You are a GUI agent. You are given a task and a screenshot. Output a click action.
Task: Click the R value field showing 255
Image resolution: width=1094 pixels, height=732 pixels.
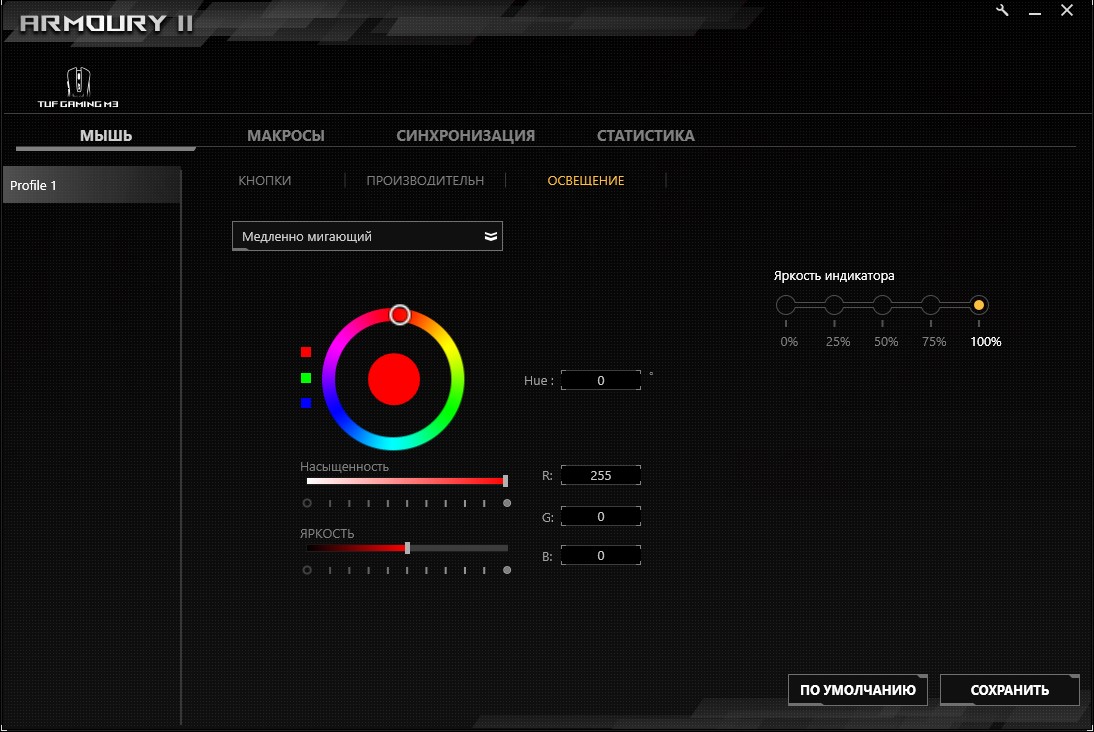(x=601, y=475)
